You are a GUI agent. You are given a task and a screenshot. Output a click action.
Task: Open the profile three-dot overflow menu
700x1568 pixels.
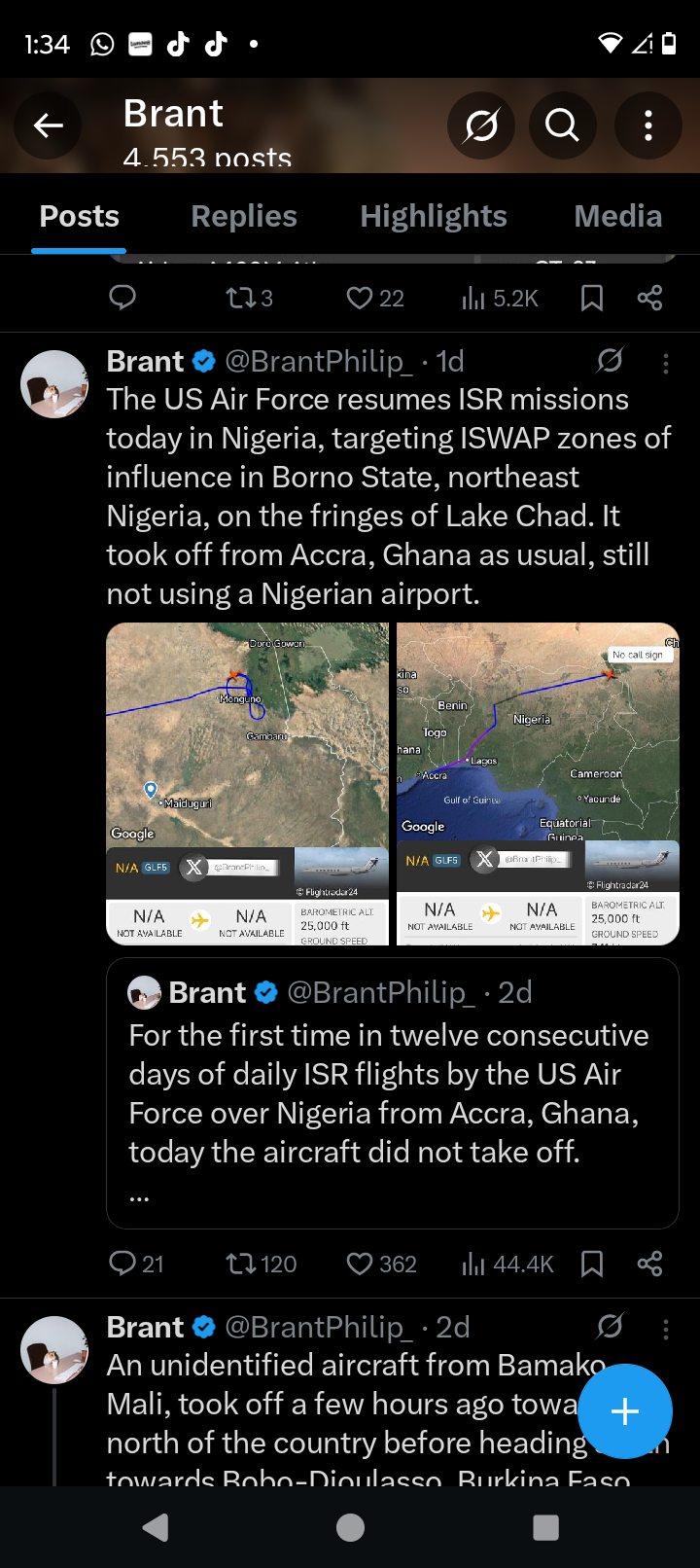[648, 125]
